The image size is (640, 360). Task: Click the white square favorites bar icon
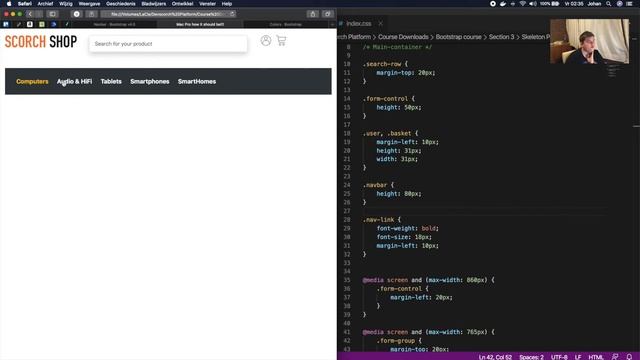point(30,24)
